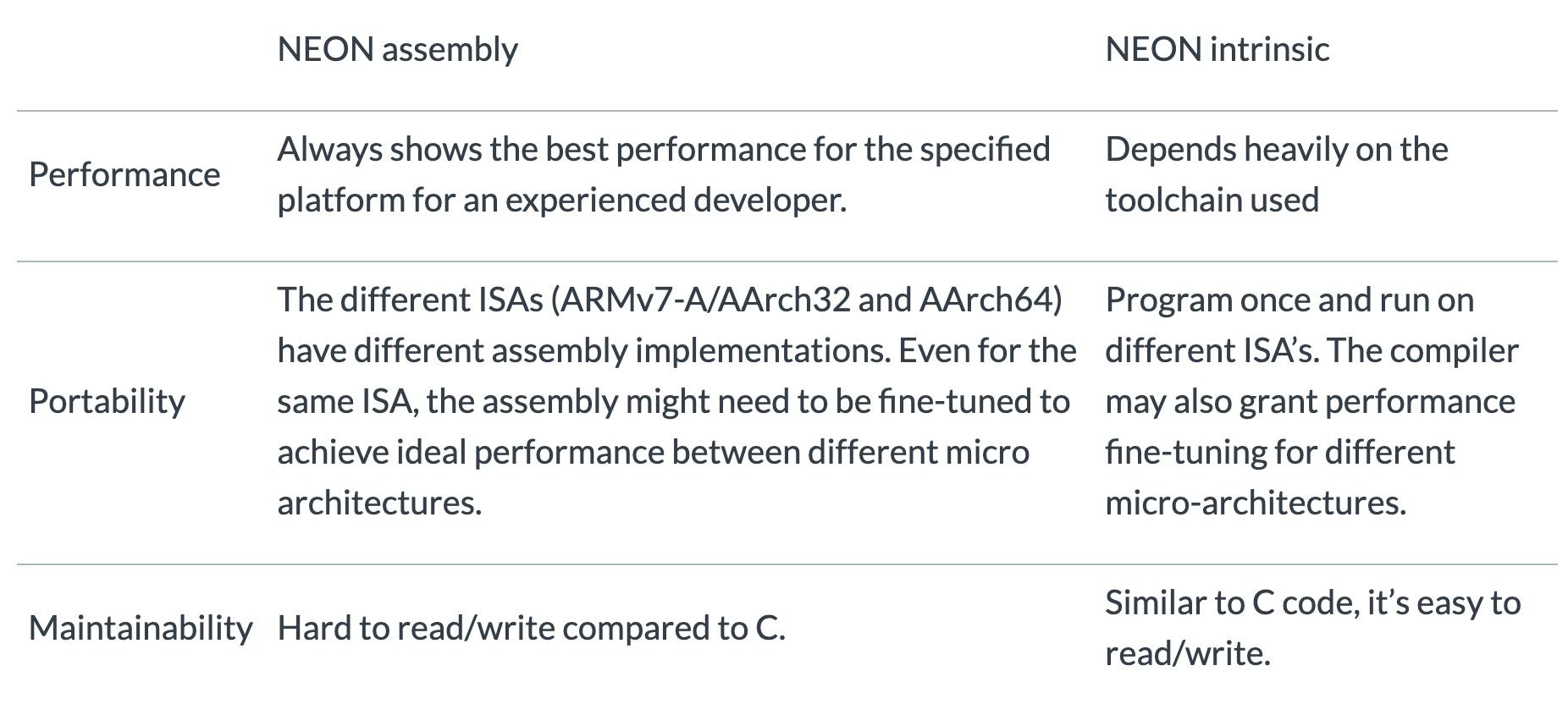Image resolution: width=1568 pixels, height=704 pixels.
Task: Click the "Always shows the best performance" cell
Action: point(663,175)
